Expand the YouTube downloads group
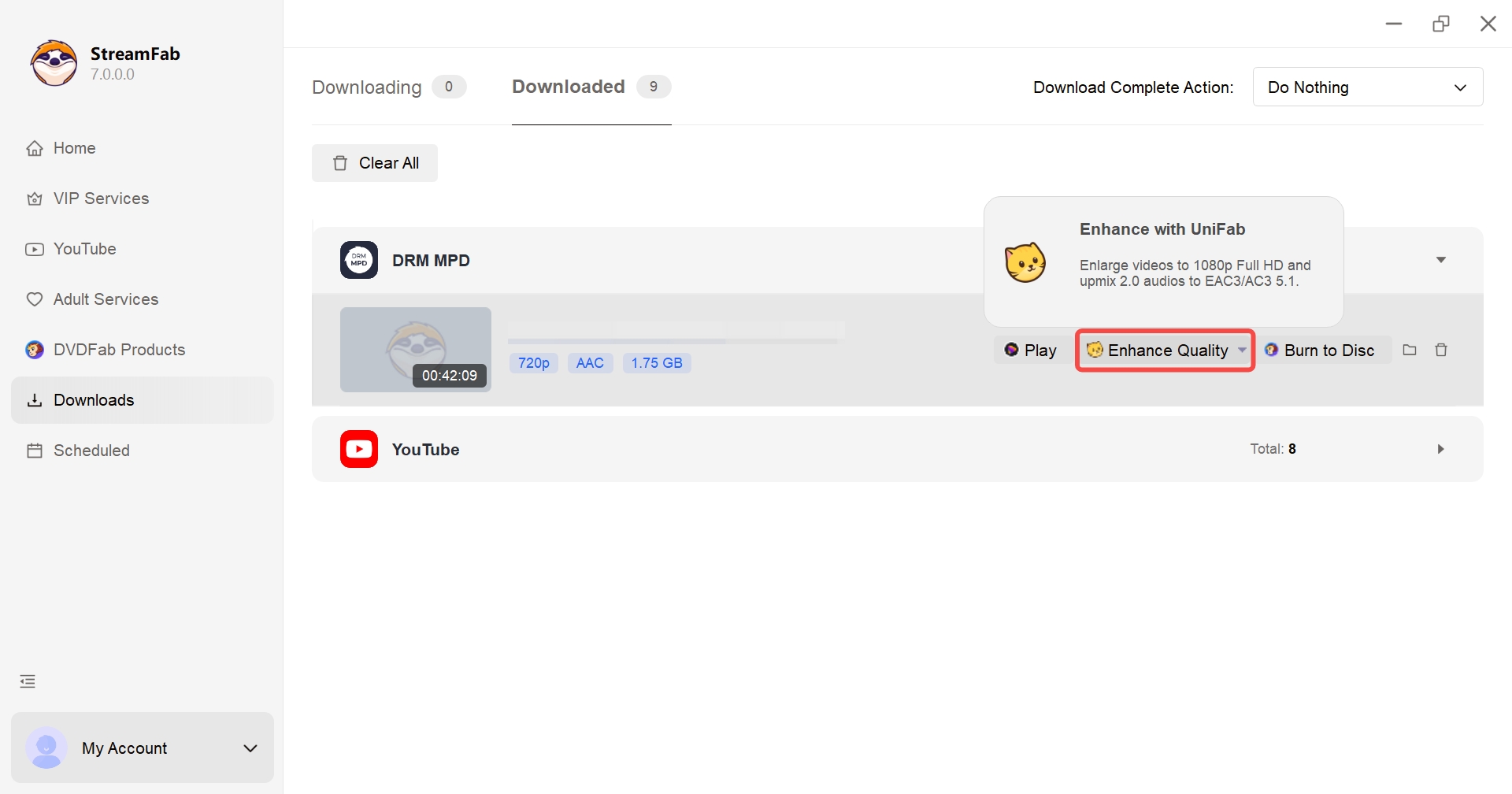Screen dimensions: 1512x794 pos(1440,449)
